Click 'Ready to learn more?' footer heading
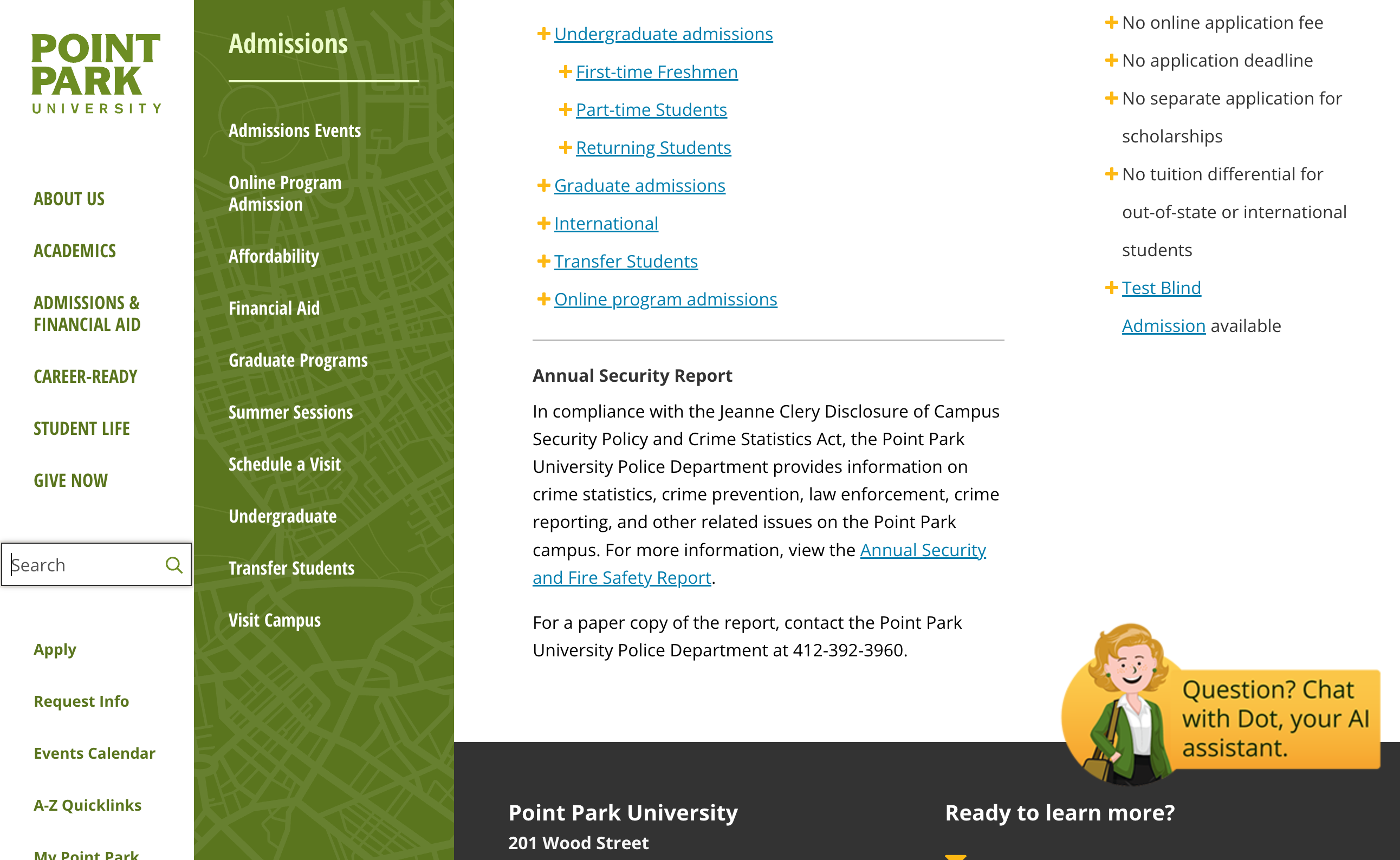 click(x=1059, y=813)
